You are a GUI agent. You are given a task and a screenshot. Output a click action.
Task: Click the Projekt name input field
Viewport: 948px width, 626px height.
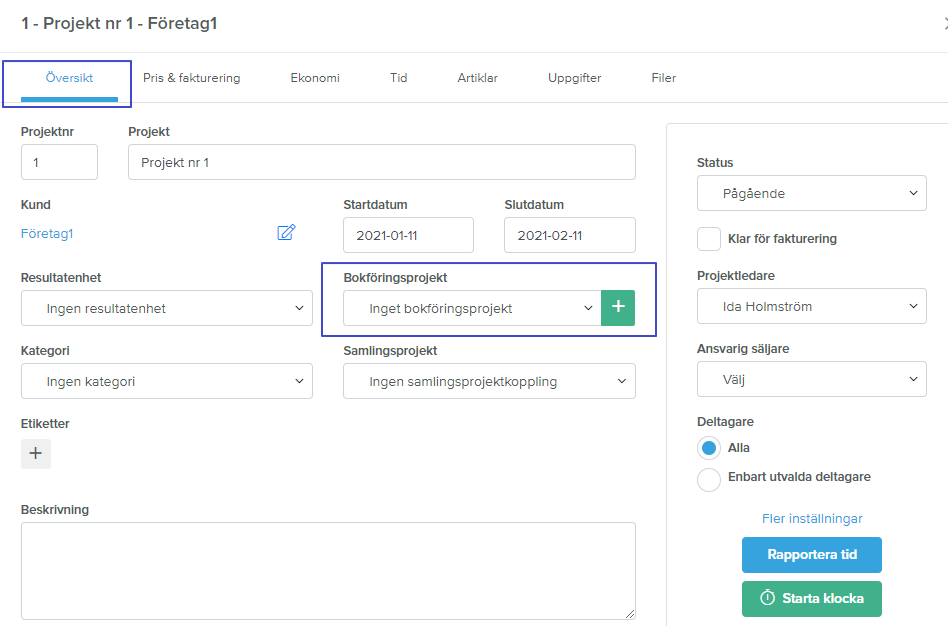[x=381, y=162]
